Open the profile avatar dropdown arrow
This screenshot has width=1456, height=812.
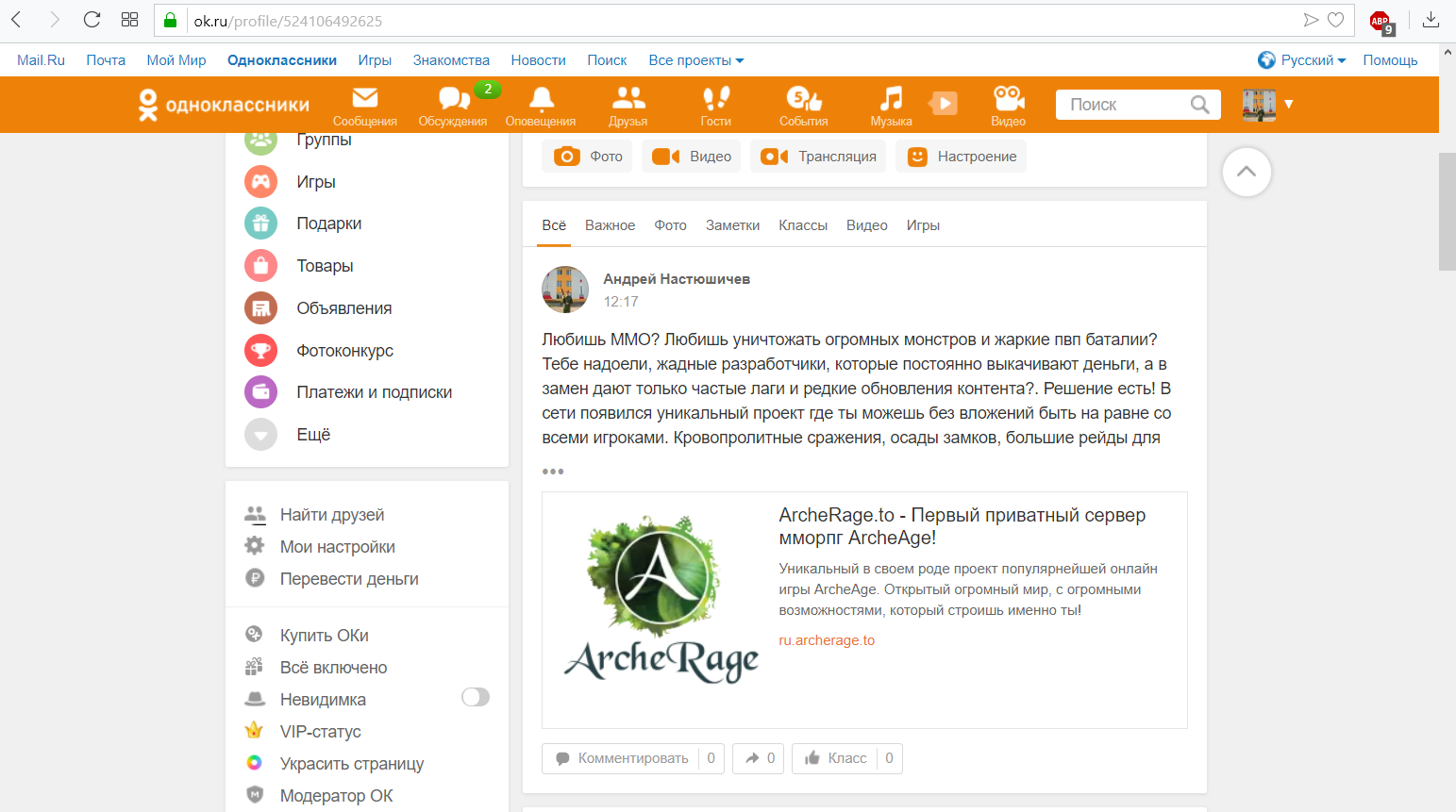coord(1288,104)
